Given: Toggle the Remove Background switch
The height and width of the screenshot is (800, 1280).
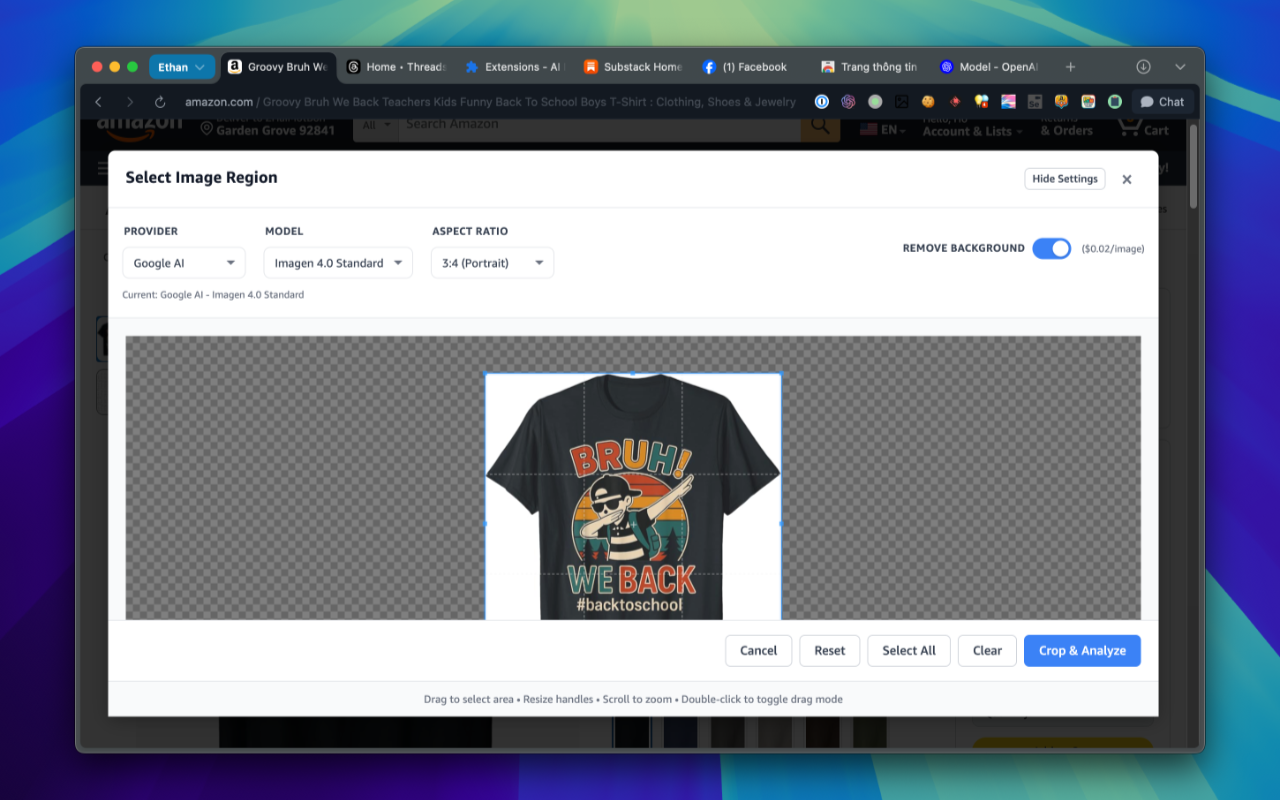Looking at the screenshot, I should pos(1051,248).
